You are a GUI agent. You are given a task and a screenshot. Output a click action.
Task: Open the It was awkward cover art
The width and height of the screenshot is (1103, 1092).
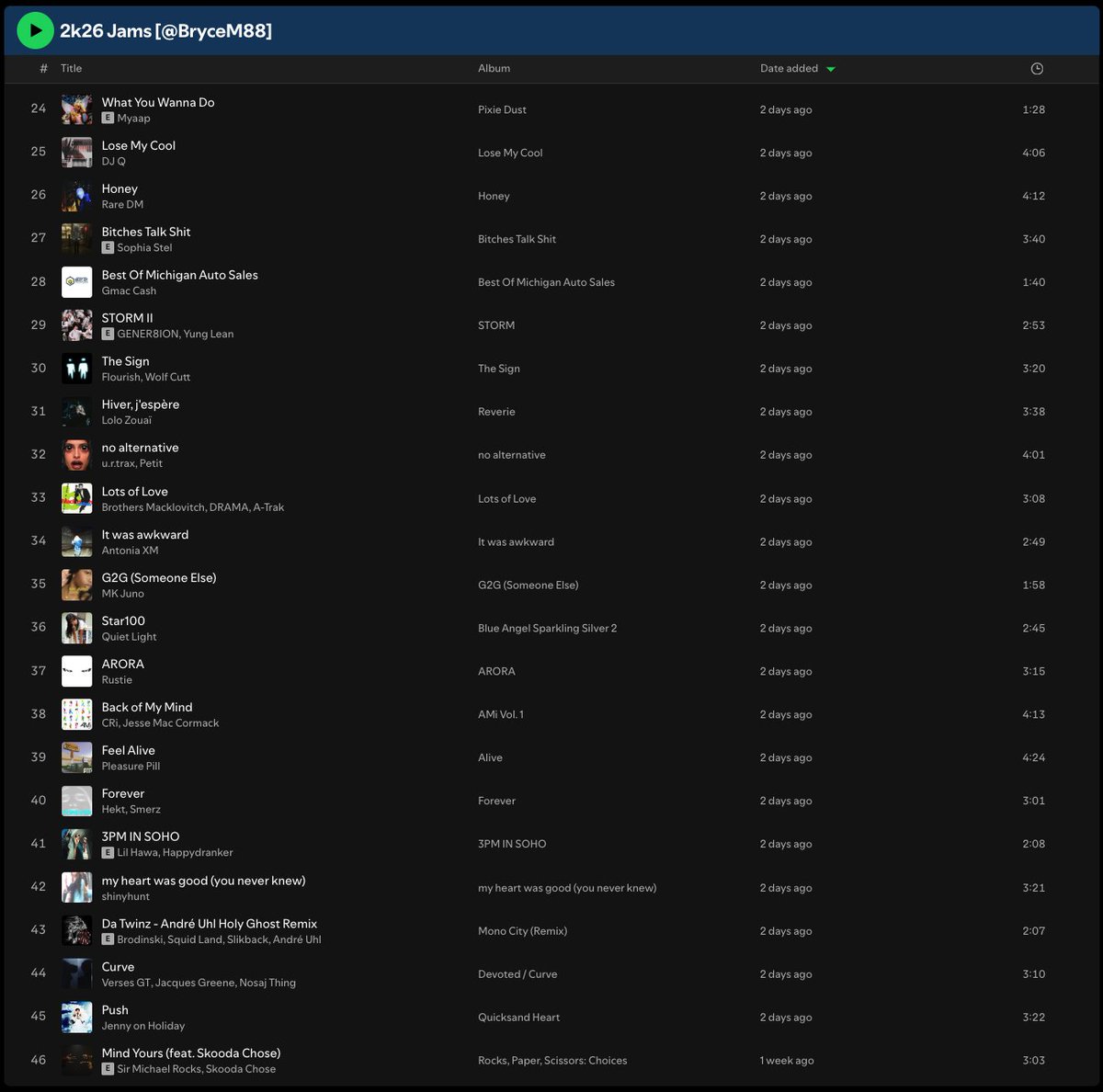coord(76,541)
